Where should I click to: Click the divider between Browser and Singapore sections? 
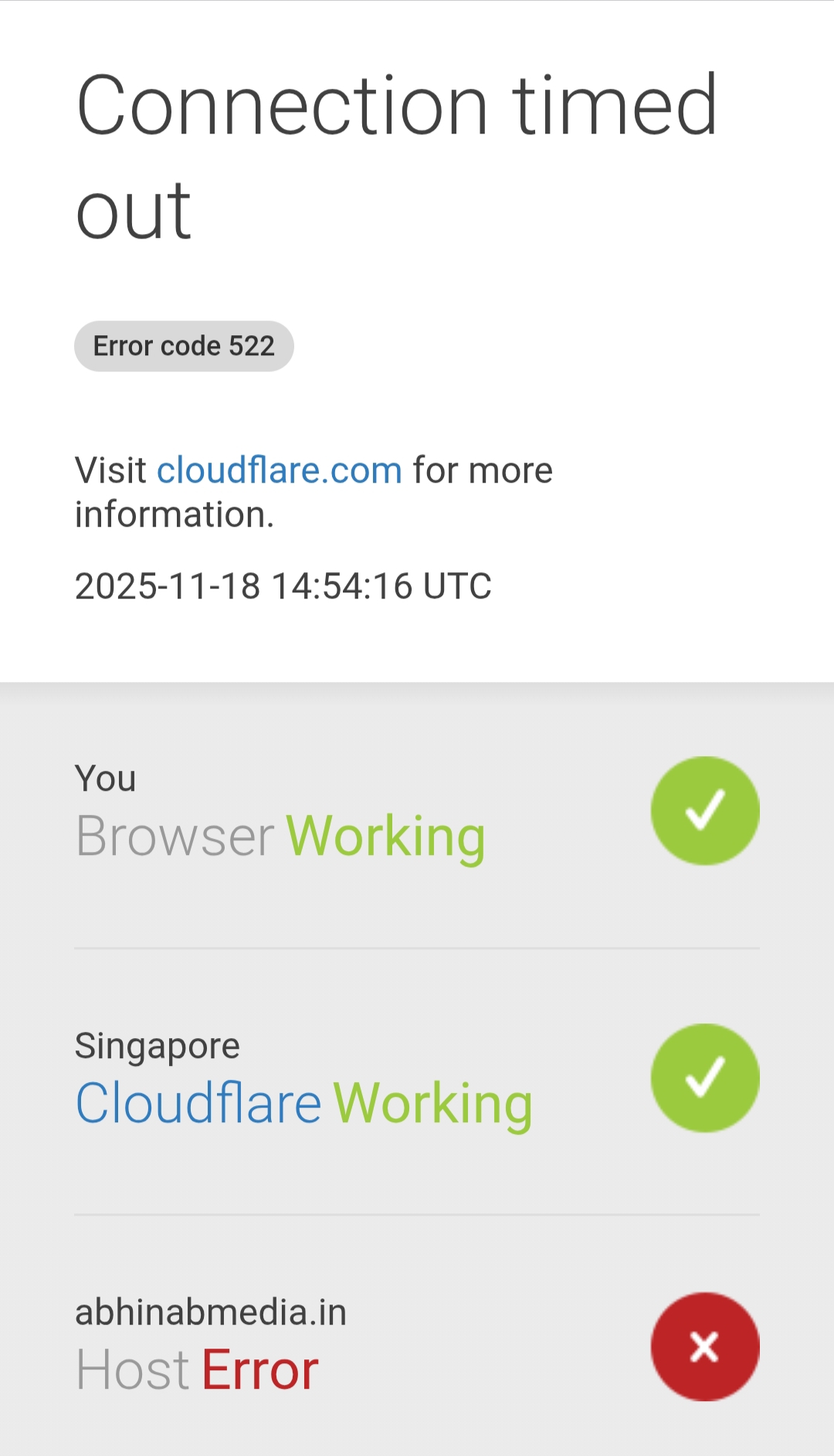(x=417, y=948)
